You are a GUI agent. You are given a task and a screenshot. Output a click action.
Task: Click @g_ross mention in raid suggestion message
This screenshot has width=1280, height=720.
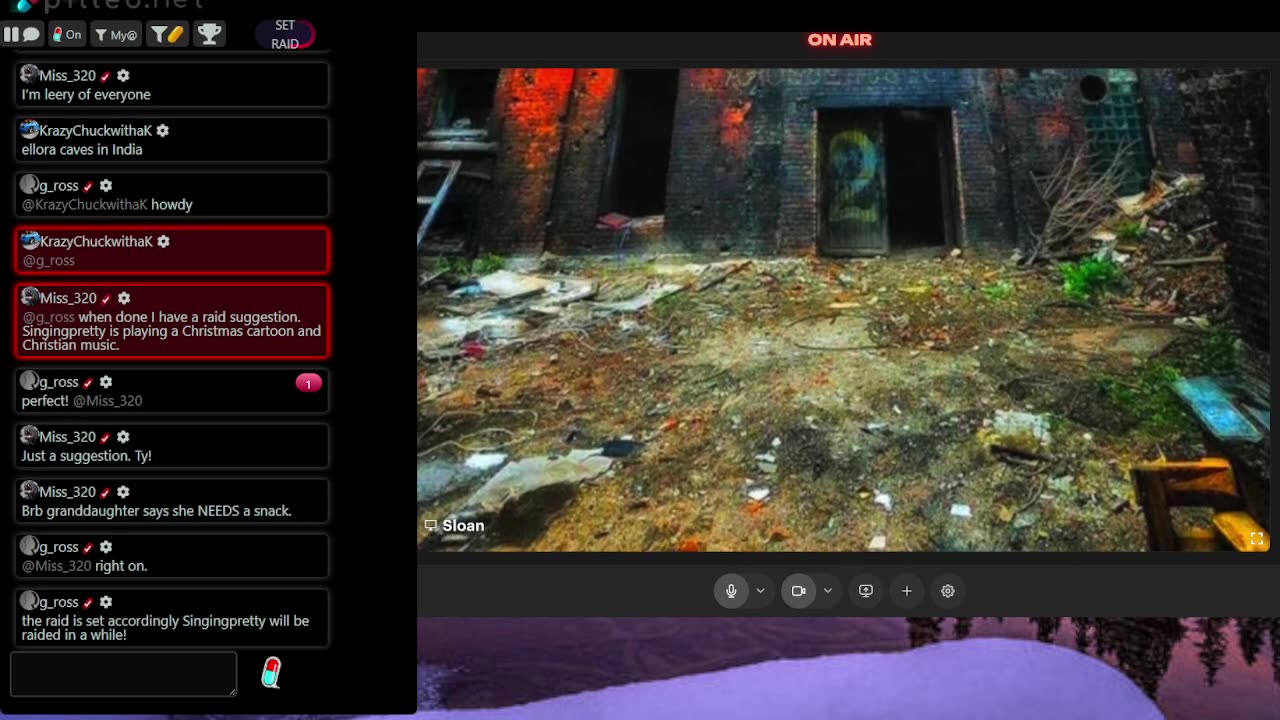tap(48, 317)
